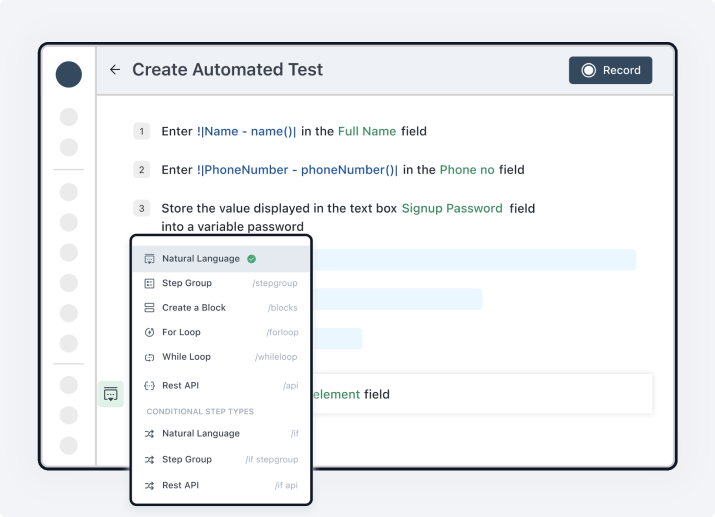Choose conditional Natural Language /if option
Screen dimensions: 715x517
pyautogui.click(x=201, y=434)
